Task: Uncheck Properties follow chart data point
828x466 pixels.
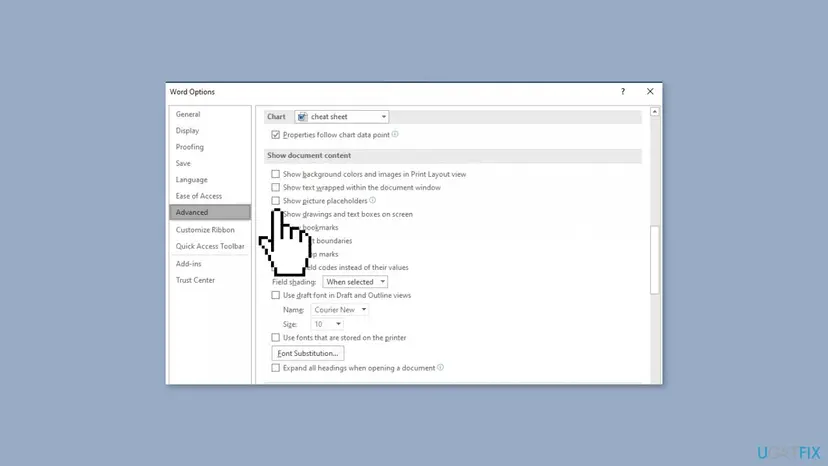Action: click(x=276, y=135)
